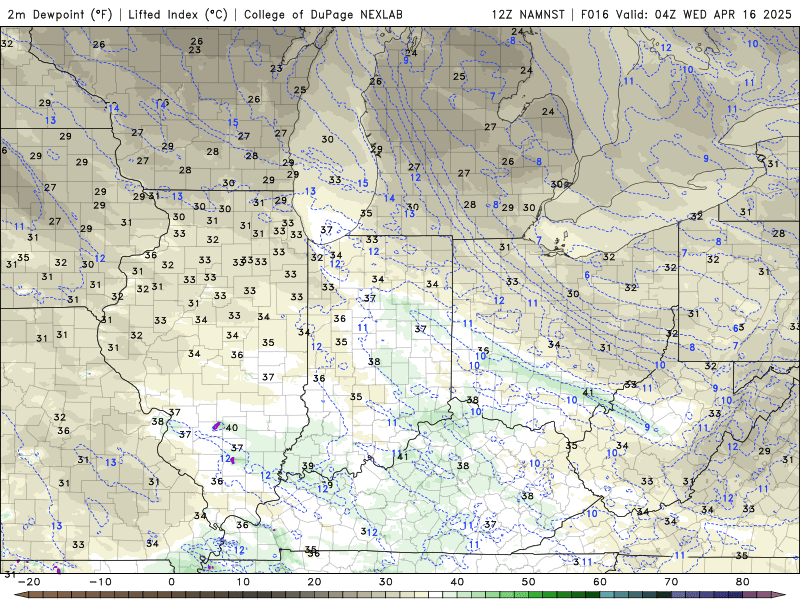Click the '70' color scale label

671,582
